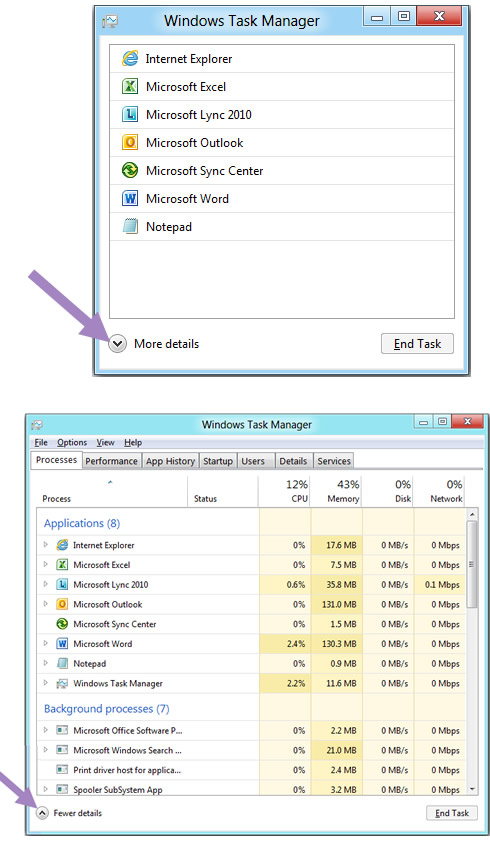The width and height of the screenshot is (490, 843).
Task: Click the process list vertical scrollbar thumb
Action: click(472, 563)
